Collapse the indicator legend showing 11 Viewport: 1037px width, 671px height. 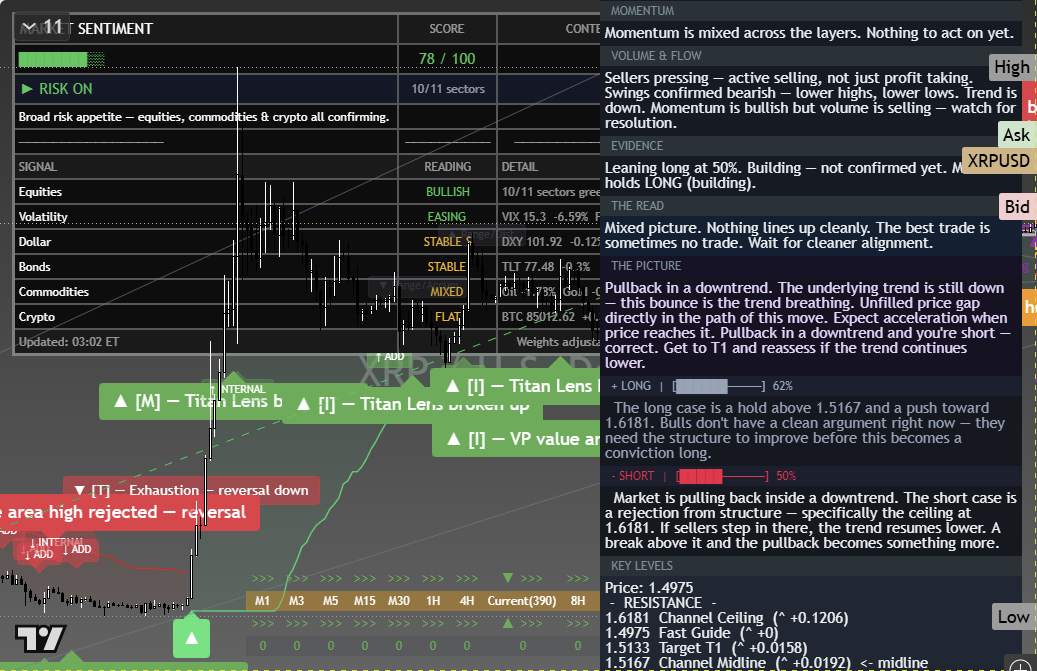coord(41,27)
